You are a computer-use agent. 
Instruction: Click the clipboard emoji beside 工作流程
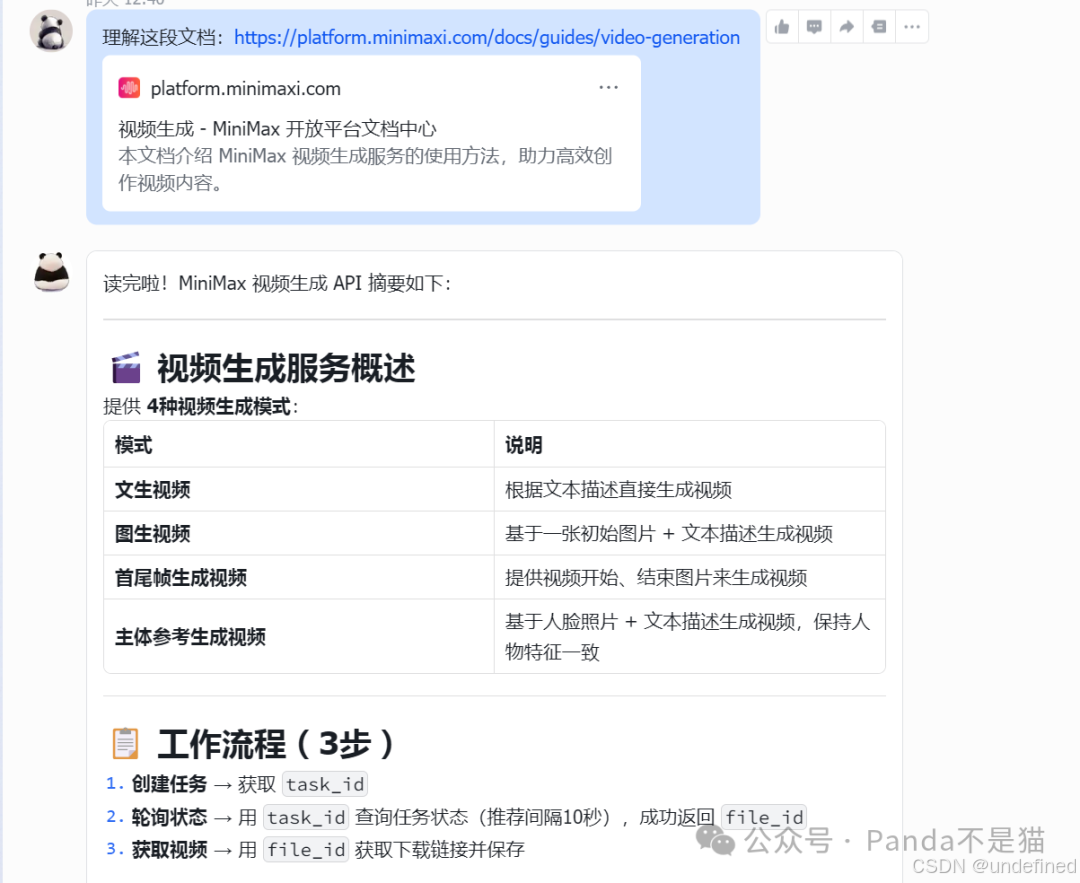(125, 743)
